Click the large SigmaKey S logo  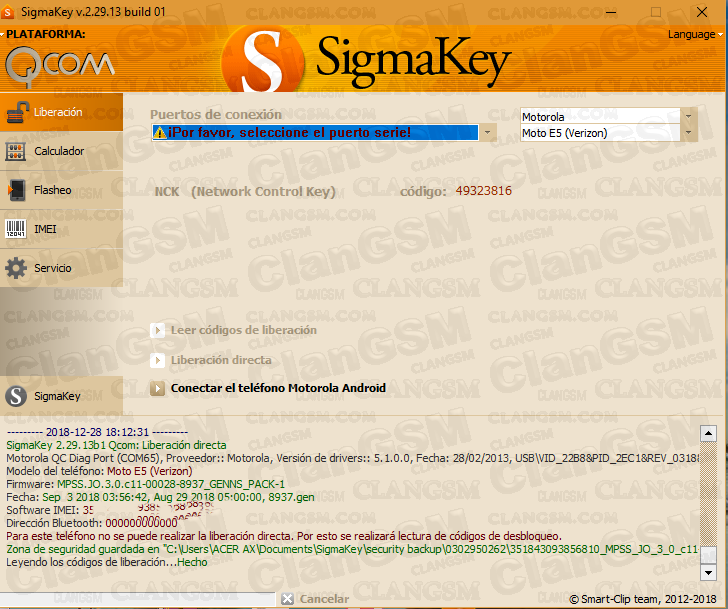click(x=263, y=60)
